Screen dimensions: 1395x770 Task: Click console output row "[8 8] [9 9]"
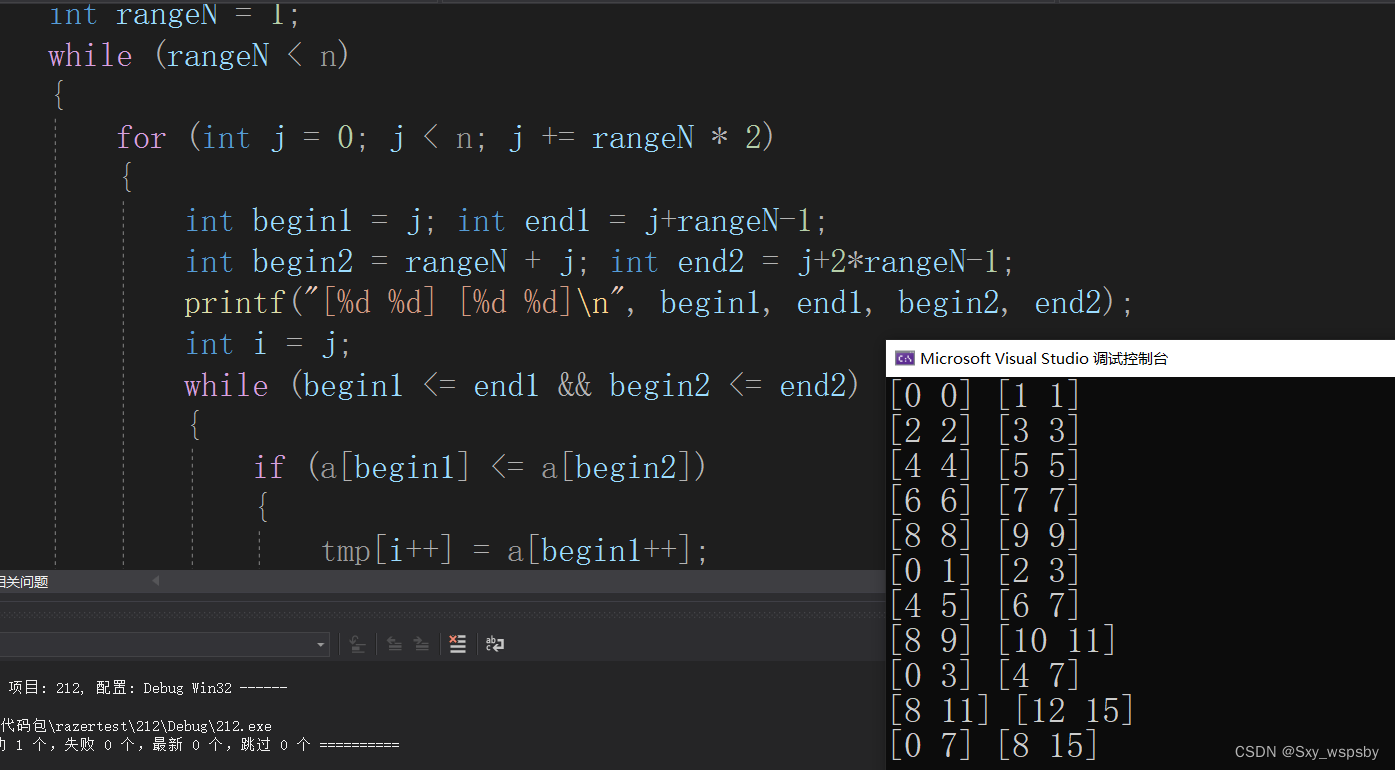984,536
